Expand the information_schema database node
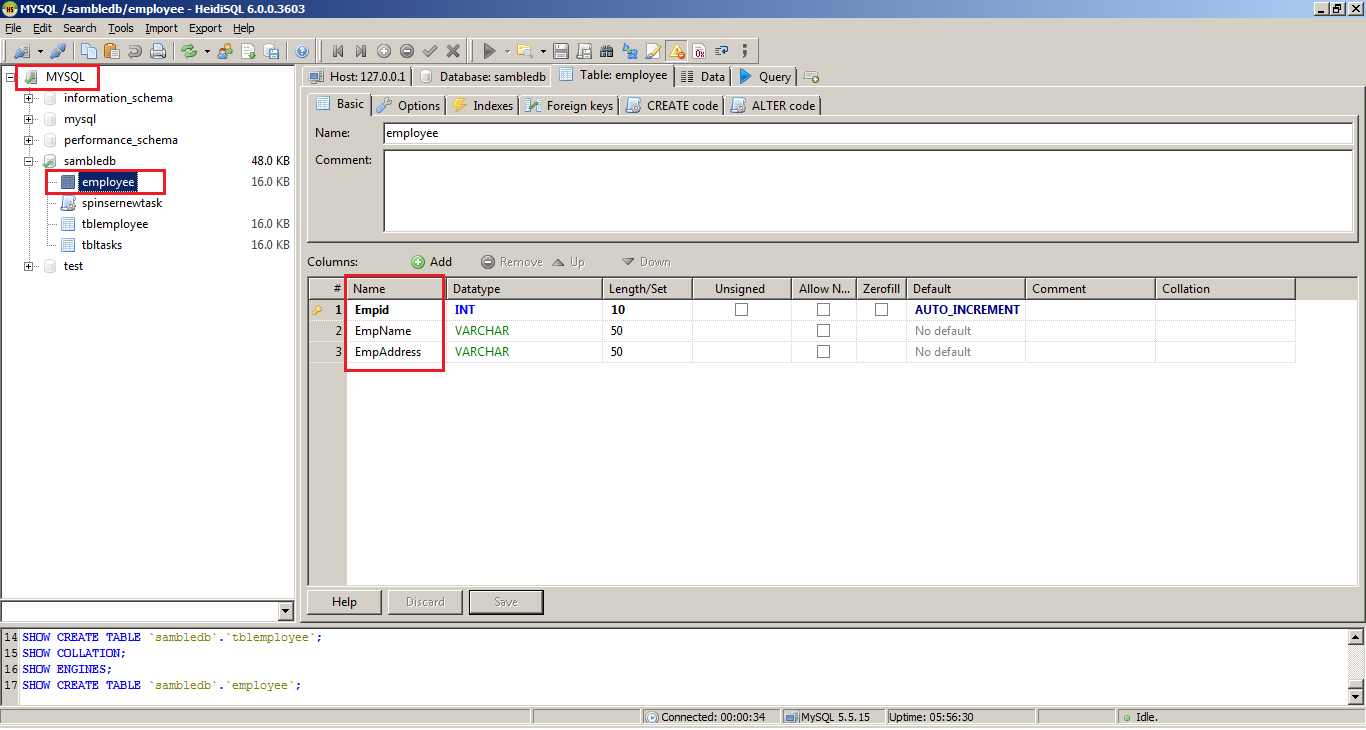 pos(29,98)
